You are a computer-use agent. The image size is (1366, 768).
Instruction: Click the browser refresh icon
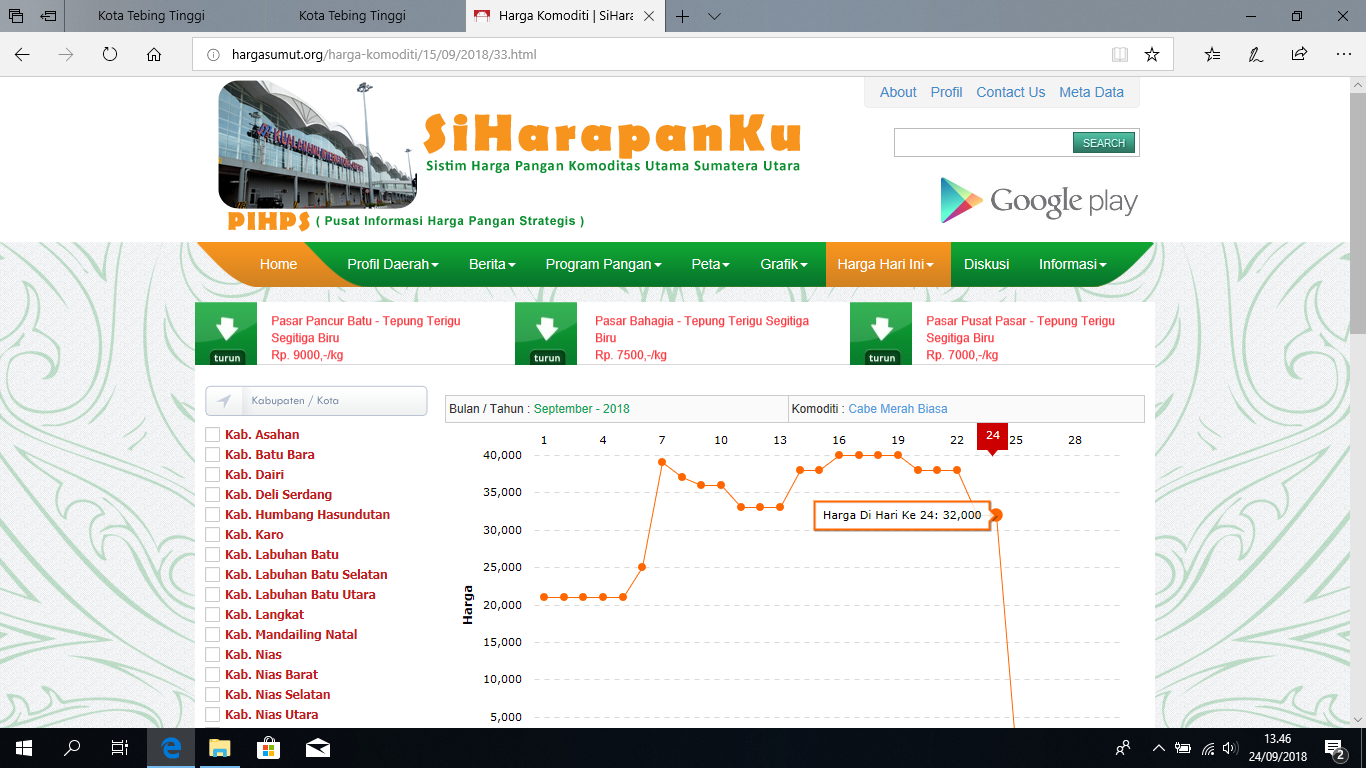[x=110, y=55]
